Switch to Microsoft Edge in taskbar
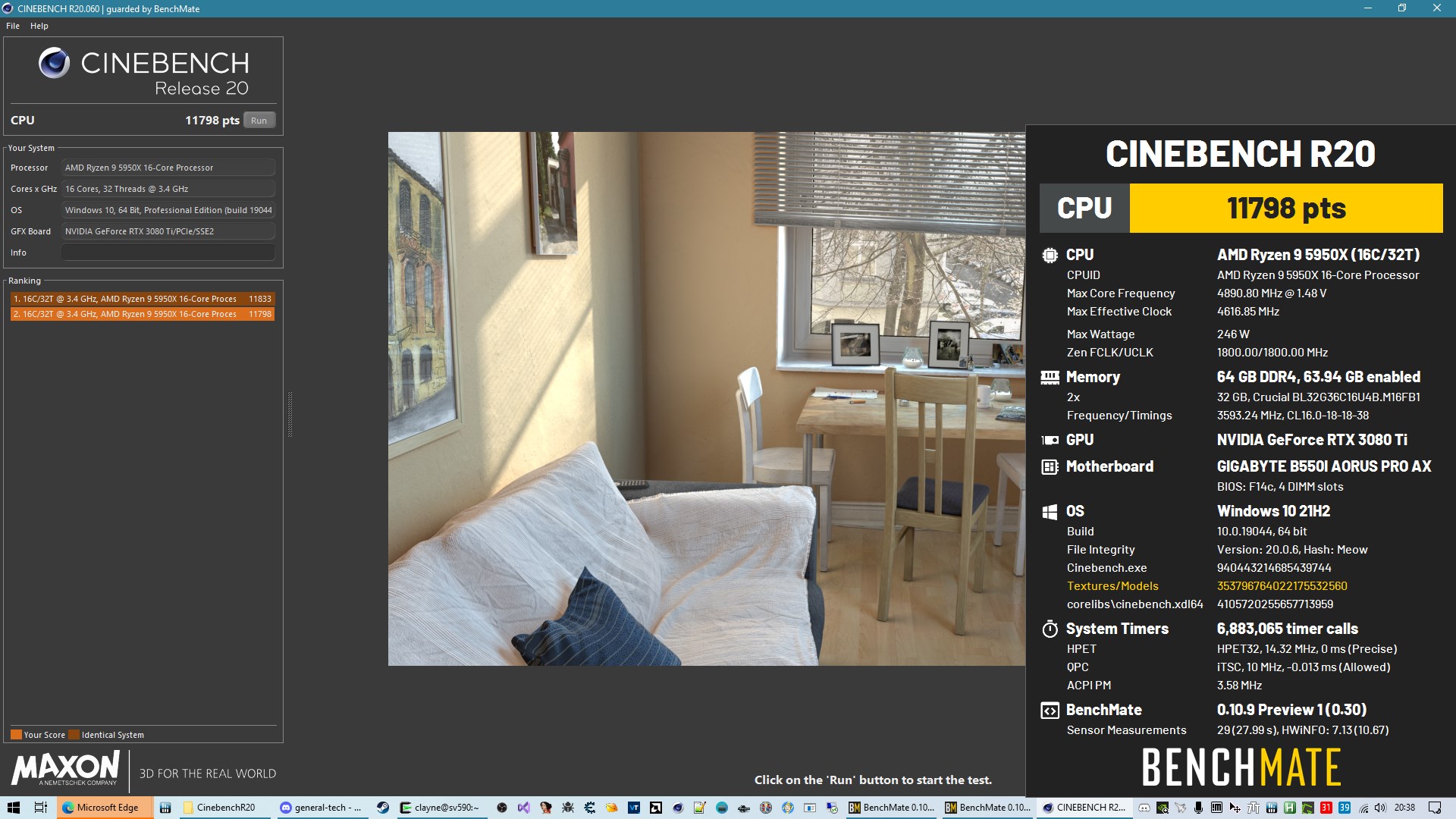1456x819 pixels. (x=105, y=808)
